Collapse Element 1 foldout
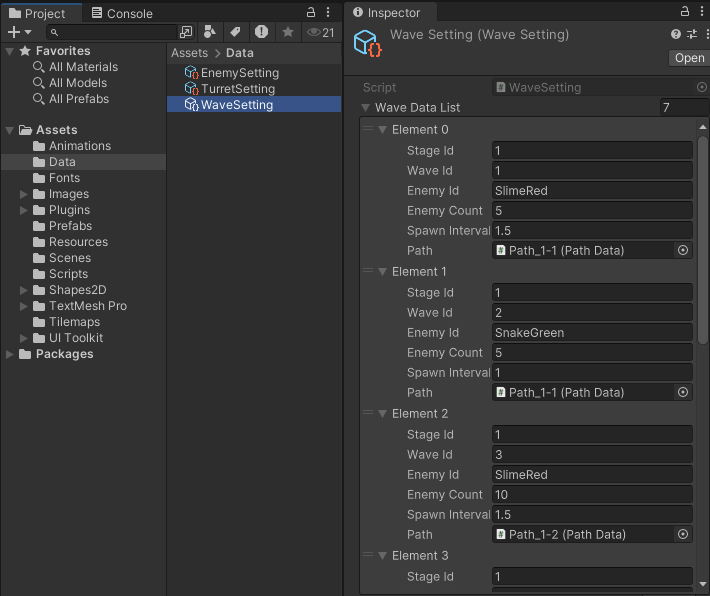This screenshot has height=596, width=710. 382,272
